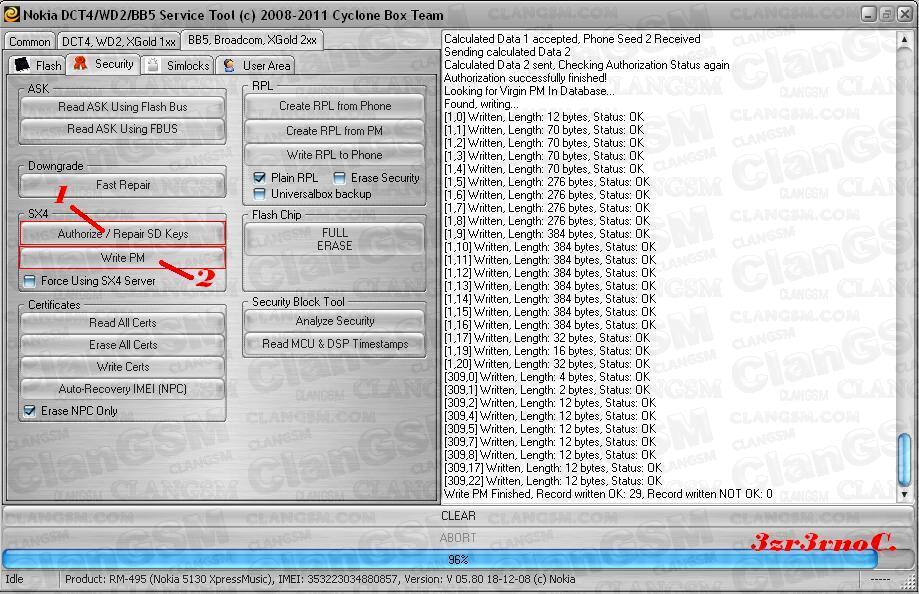Switch to DCT4, WD2, XGold 1xx tab
Viewport: 919px width, 594px height.
tap(118, 41)
